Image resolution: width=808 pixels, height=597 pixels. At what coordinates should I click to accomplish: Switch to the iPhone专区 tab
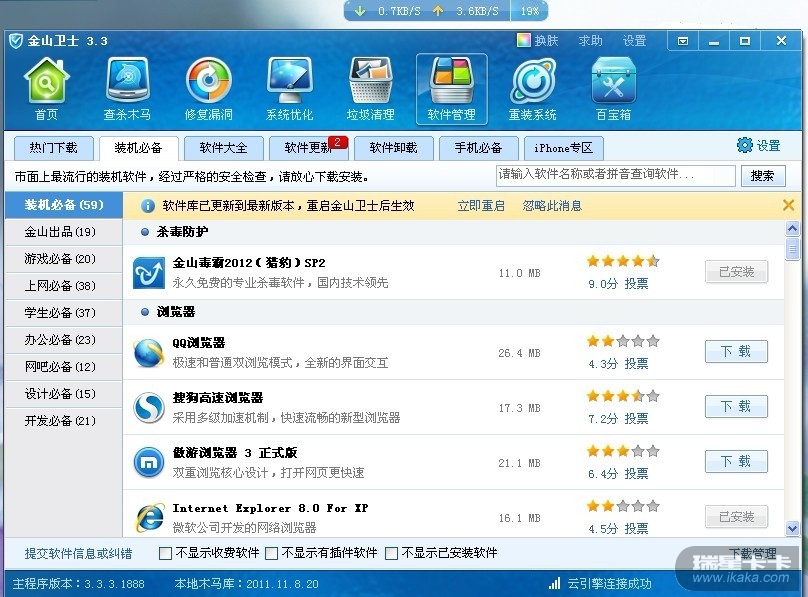click(x=563, y=148)
